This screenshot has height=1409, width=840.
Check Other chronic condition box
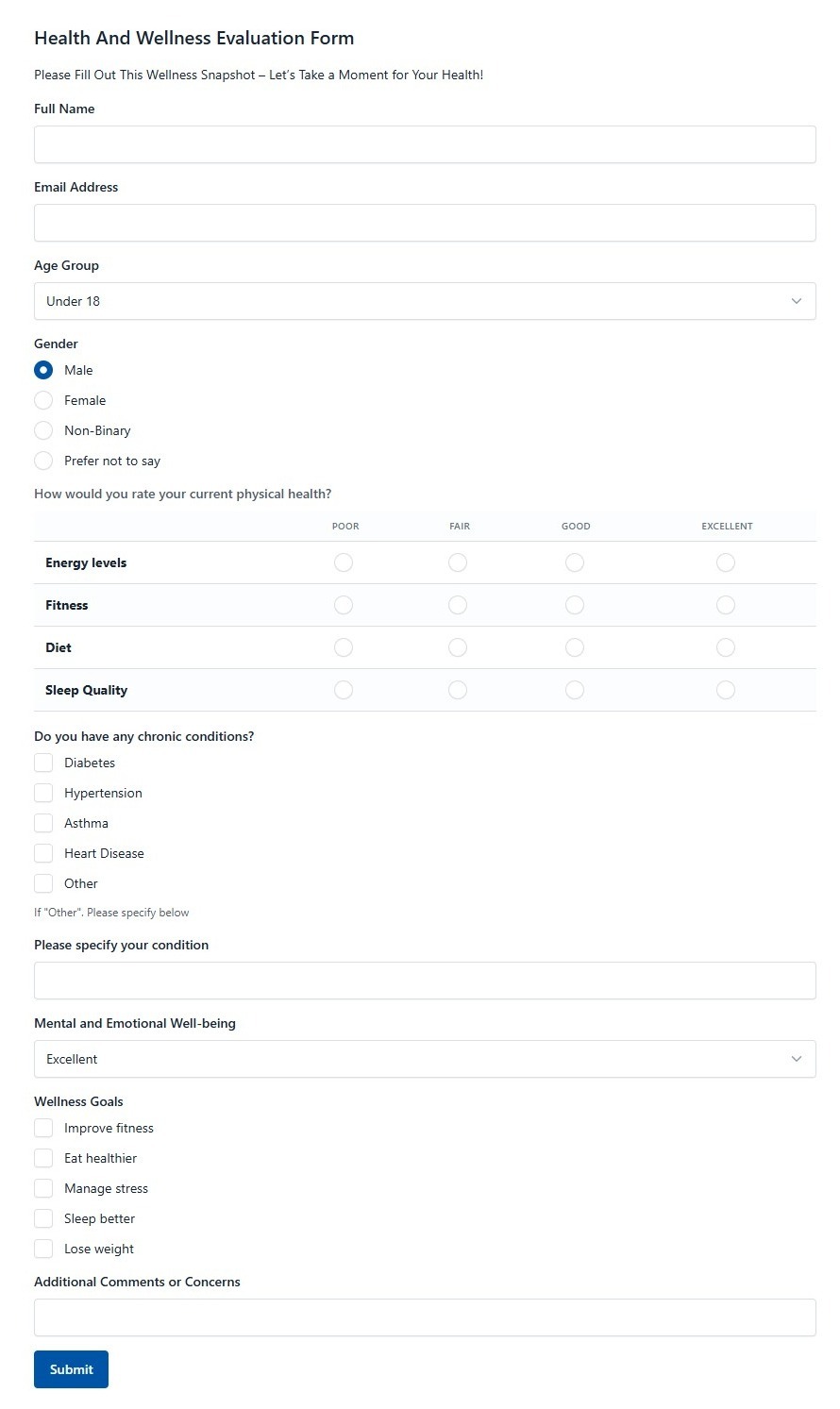coord(43,883)
